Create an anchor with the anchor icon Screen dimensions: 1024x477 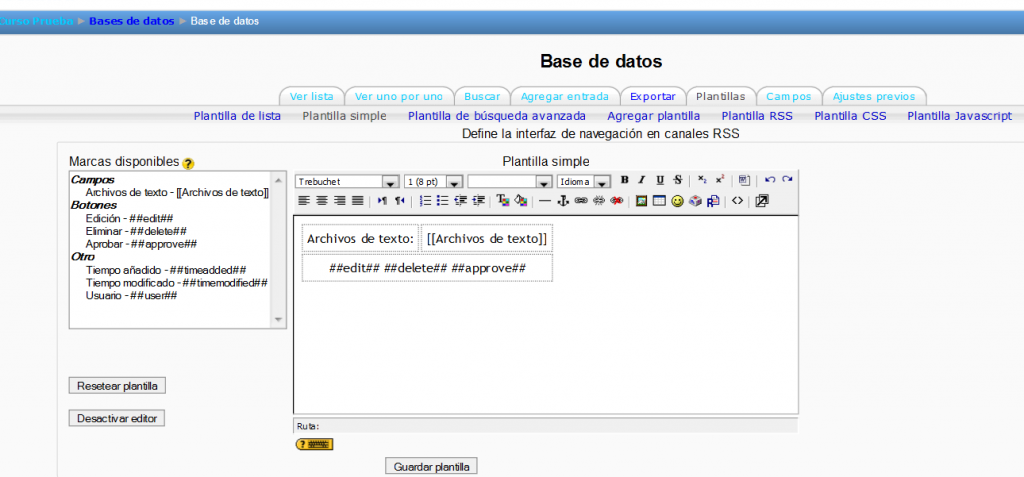(x=563, y=201)
